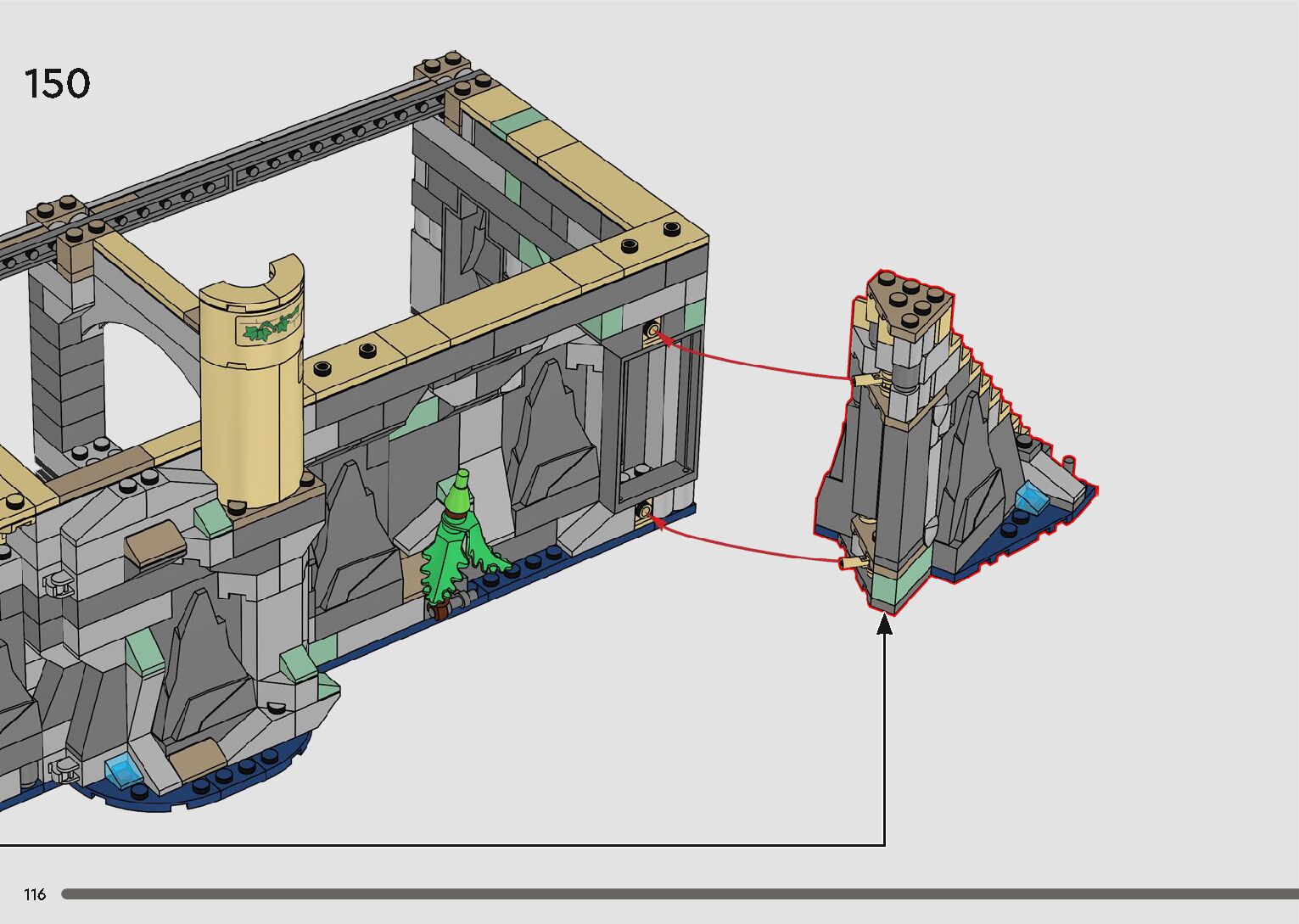Screen dimensions: 1299x924
Task: Click the lower tan pin on the sub-assembly
Action: pyautogui.click(x=850, y=562)
